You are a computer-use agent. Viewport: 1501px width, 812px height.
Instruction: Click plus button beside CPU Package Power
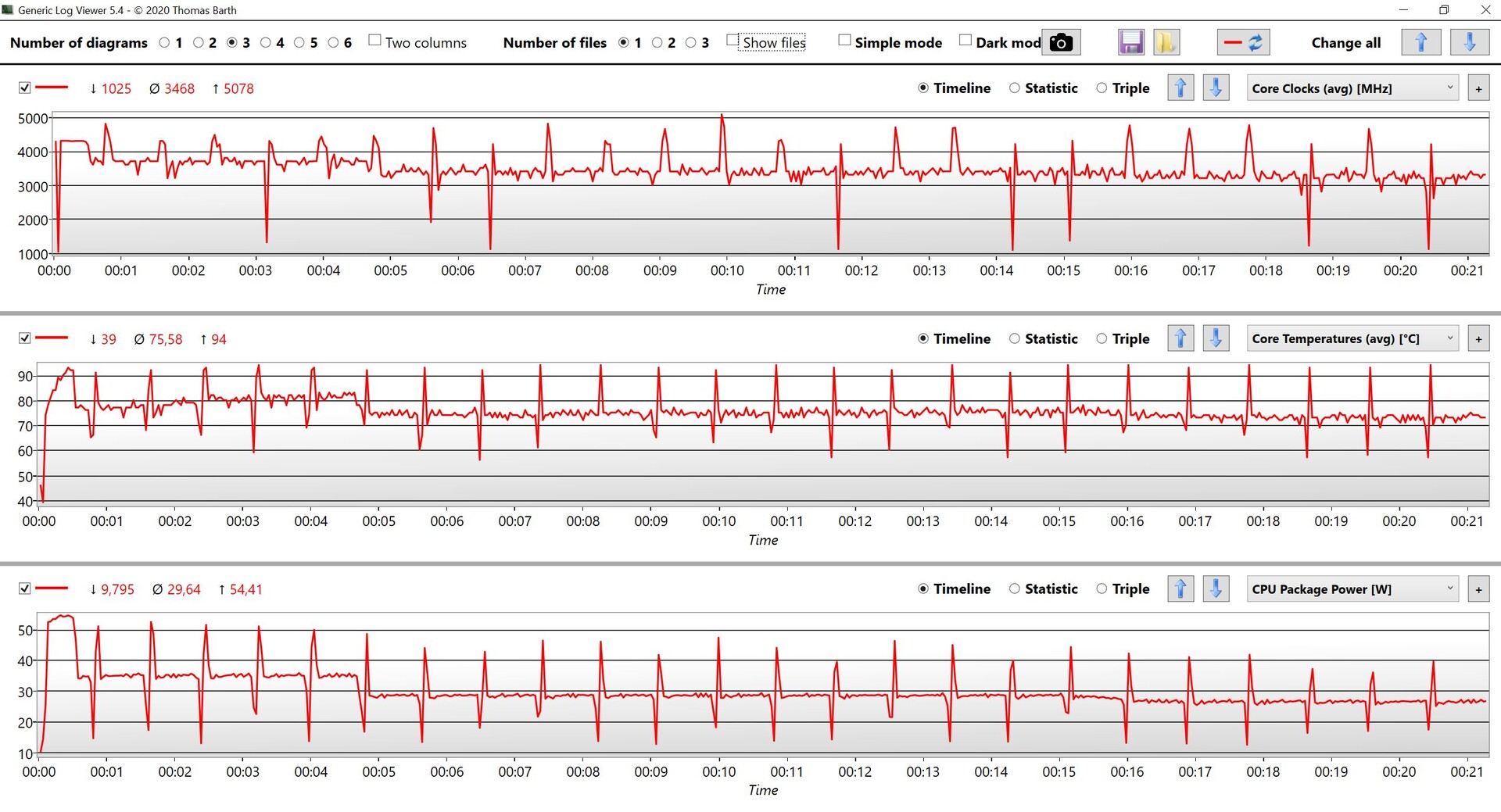click(x=1478, y=589)
